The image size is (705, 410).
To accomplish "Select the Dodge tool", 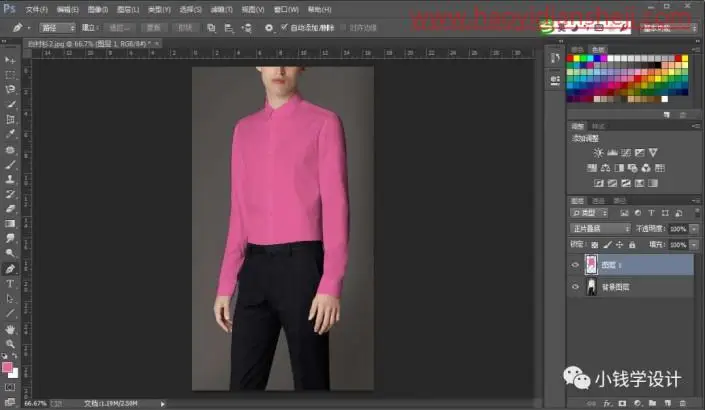I will pyautogui.click(x=10, y=253).
